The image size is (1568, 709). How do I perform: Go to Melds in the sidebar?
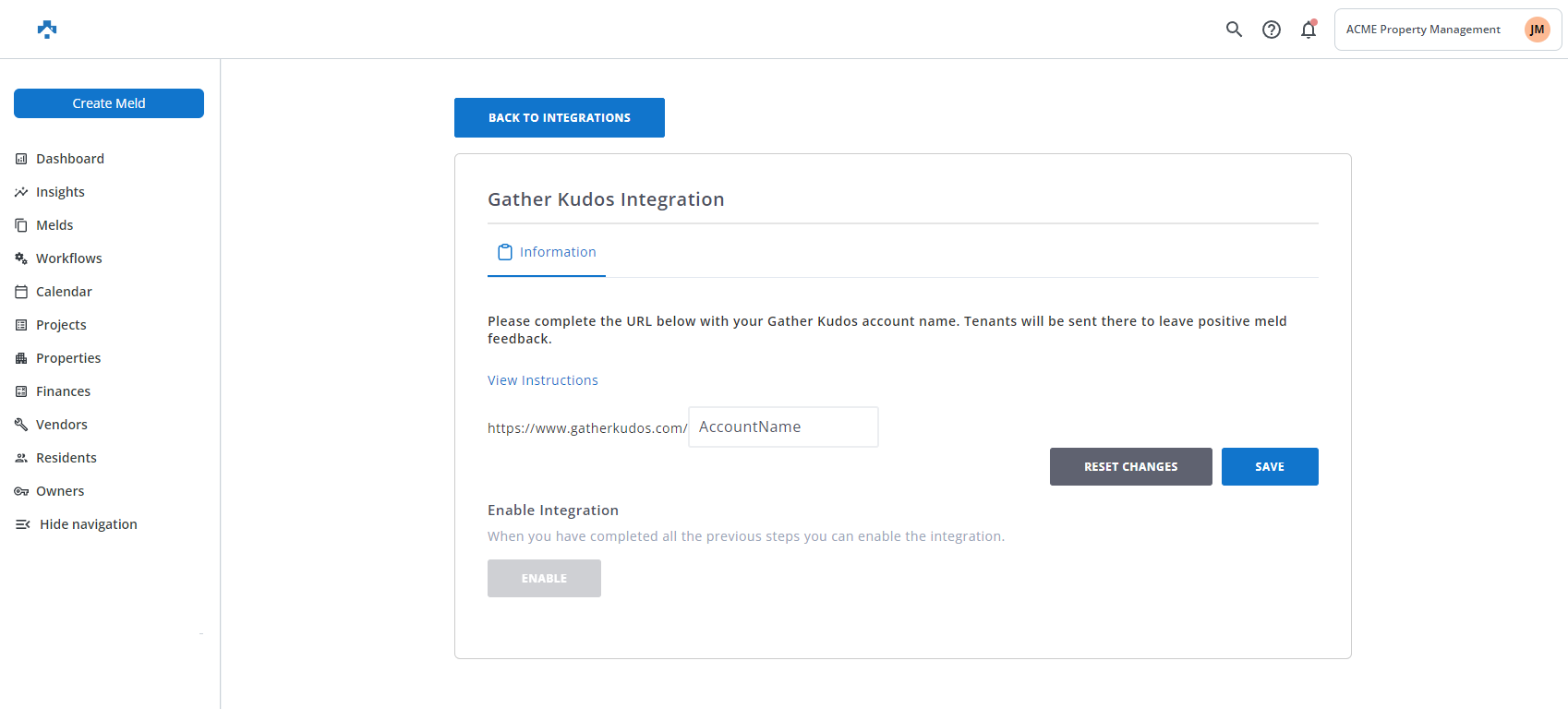(x=54, y=225)
